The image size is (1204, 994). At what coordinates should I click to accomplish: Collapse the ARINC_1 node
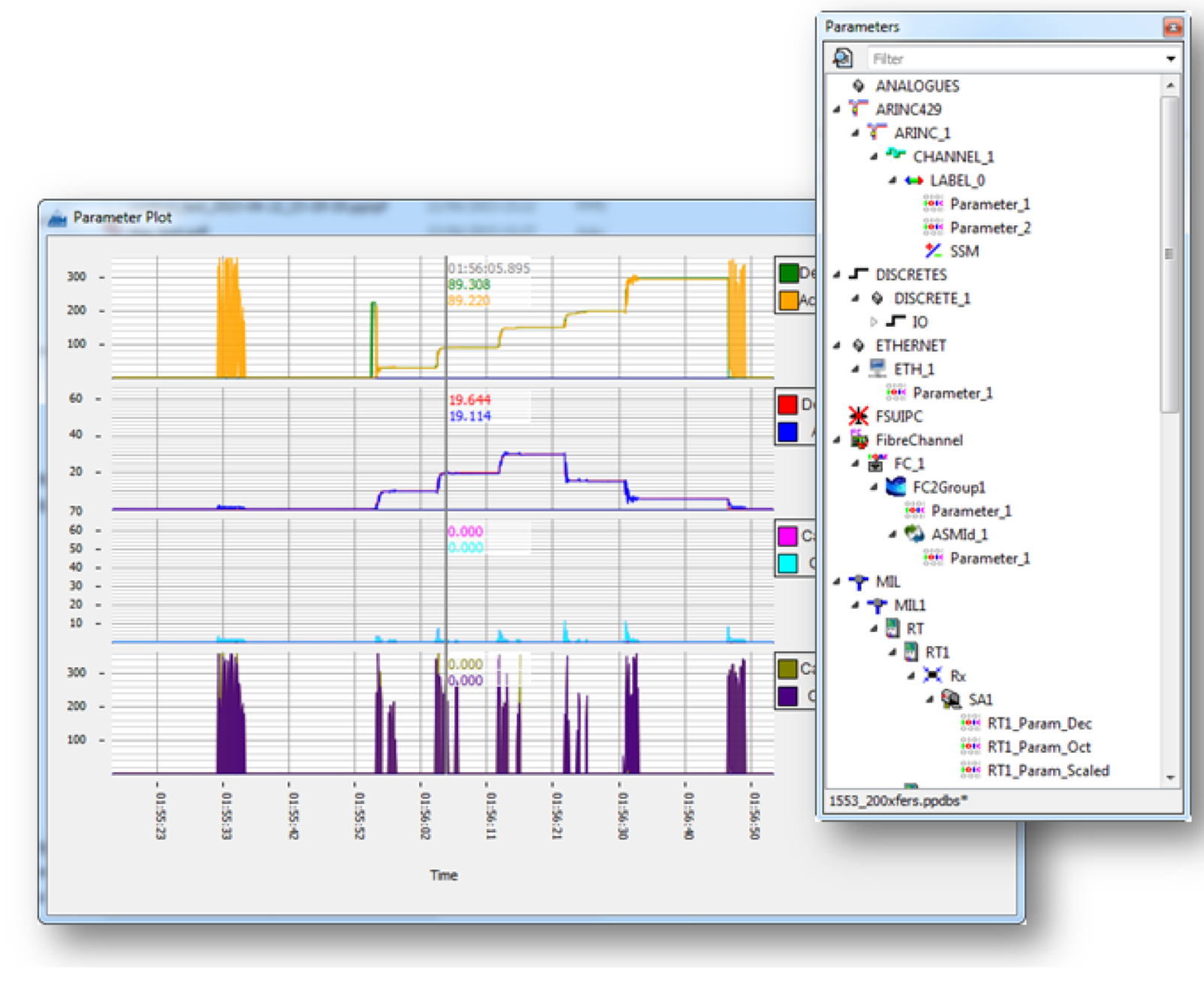click(854, 132)
